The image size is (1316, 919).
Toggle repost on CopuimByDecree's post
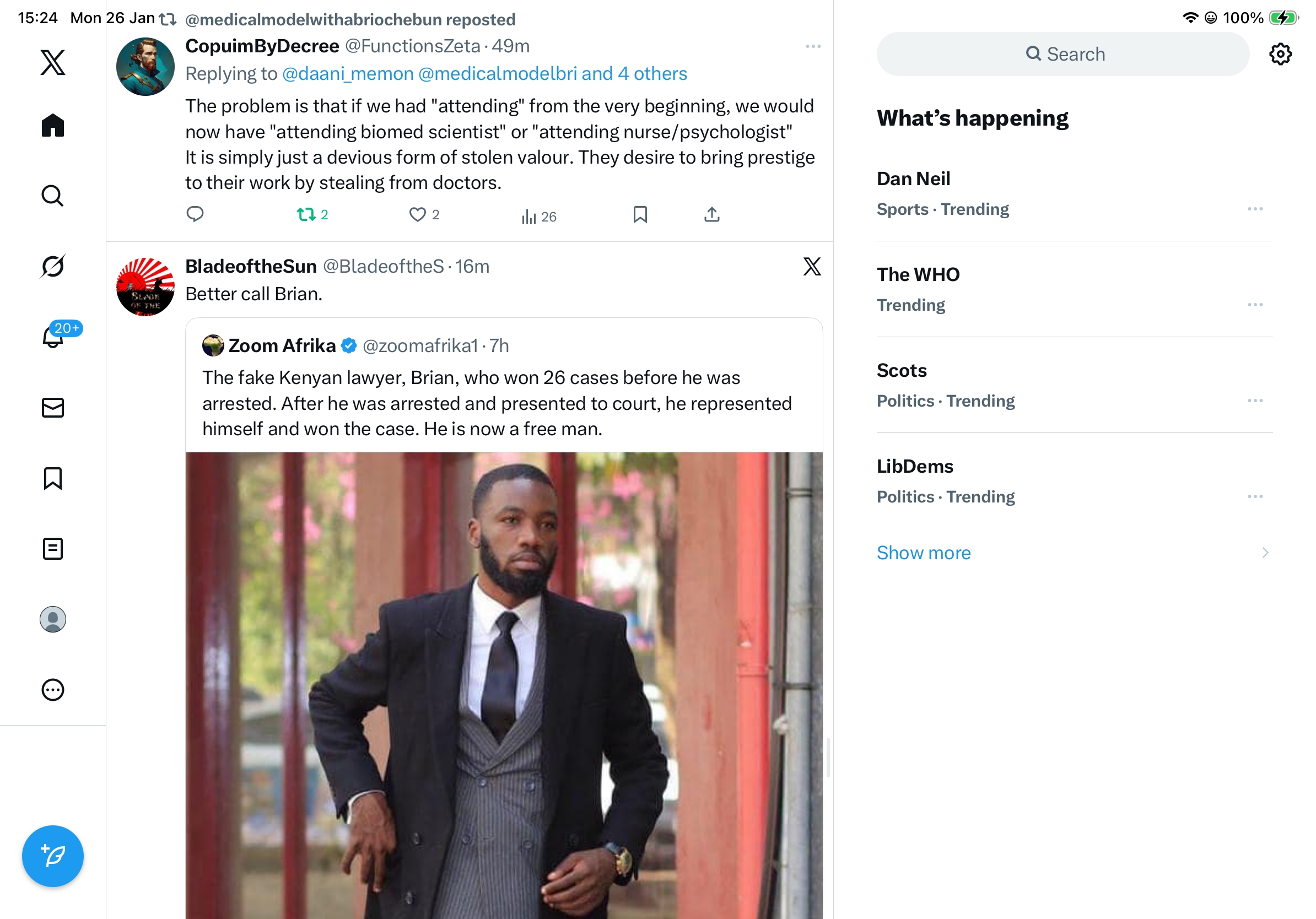pos(306,215)
